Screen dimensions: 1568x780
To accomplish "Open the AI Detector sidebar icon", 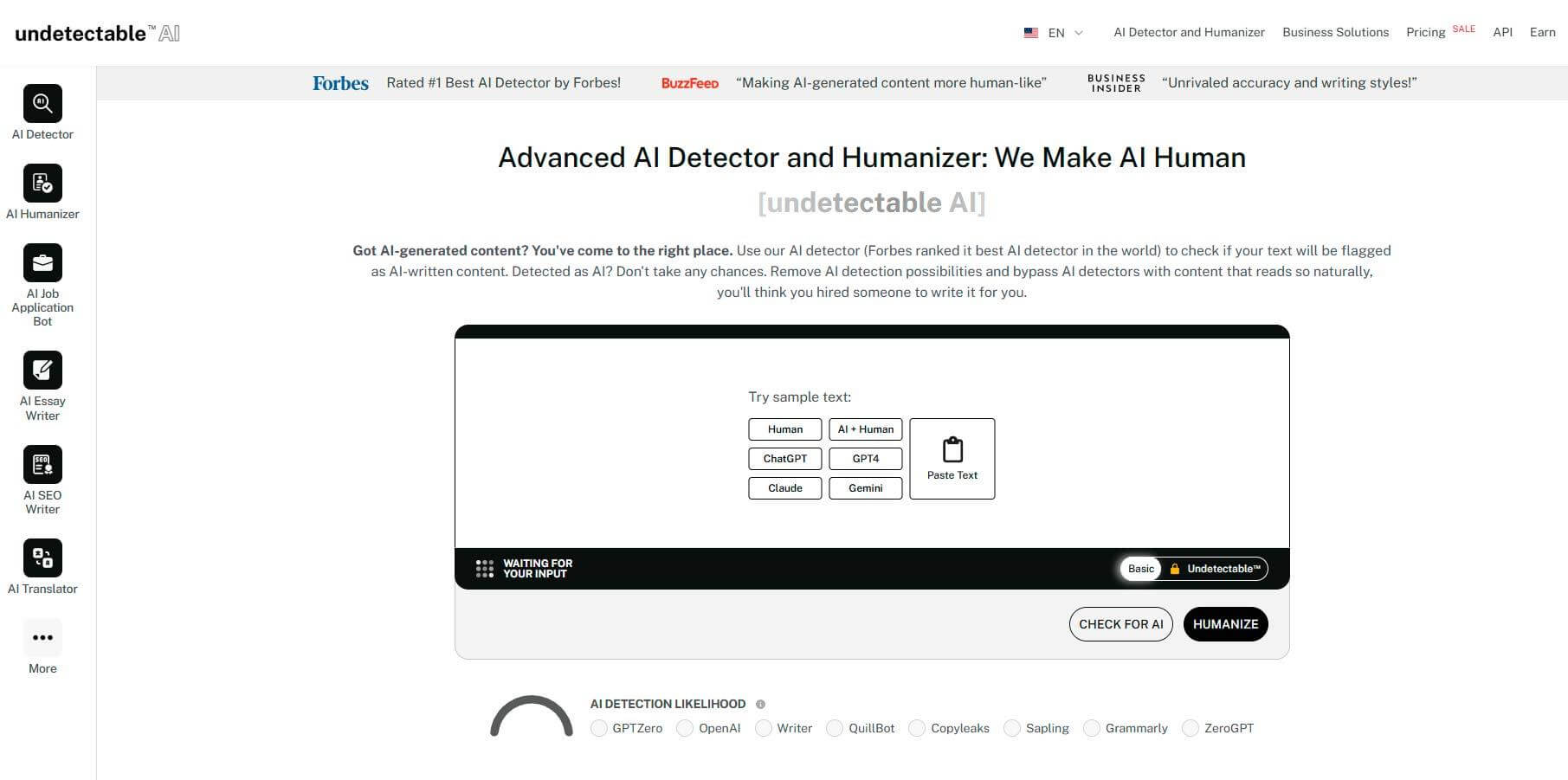I will click(x=42, y=104).
